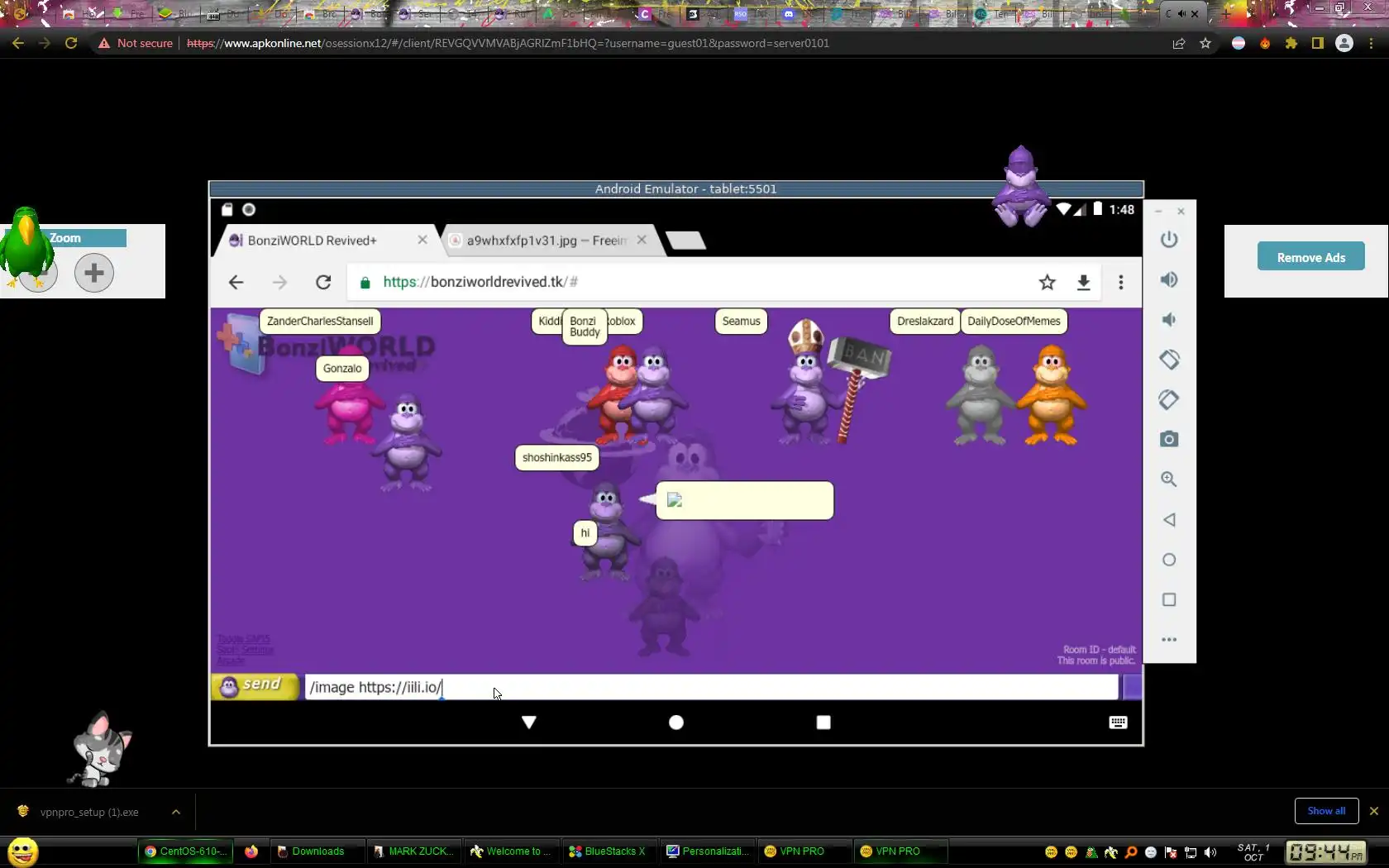Screen dimensions: 1389x868
Task: Click the Seamus name tag
Action: (x=741, y=322)
